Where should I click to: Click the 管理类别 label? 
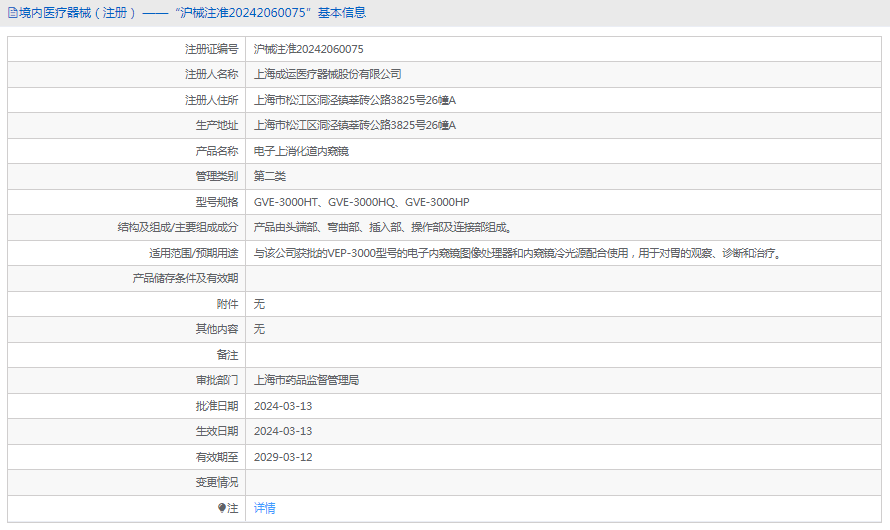(x=217, y=176)
